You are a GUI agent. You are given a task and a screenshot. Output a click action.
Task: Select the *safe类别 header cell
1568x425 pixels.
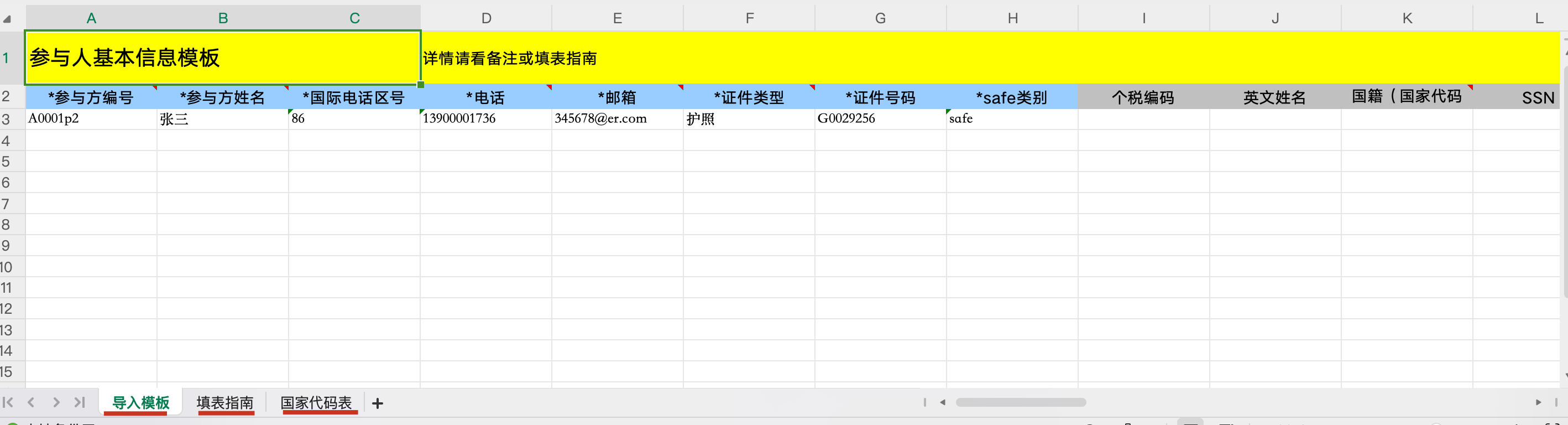point(1012,97)
